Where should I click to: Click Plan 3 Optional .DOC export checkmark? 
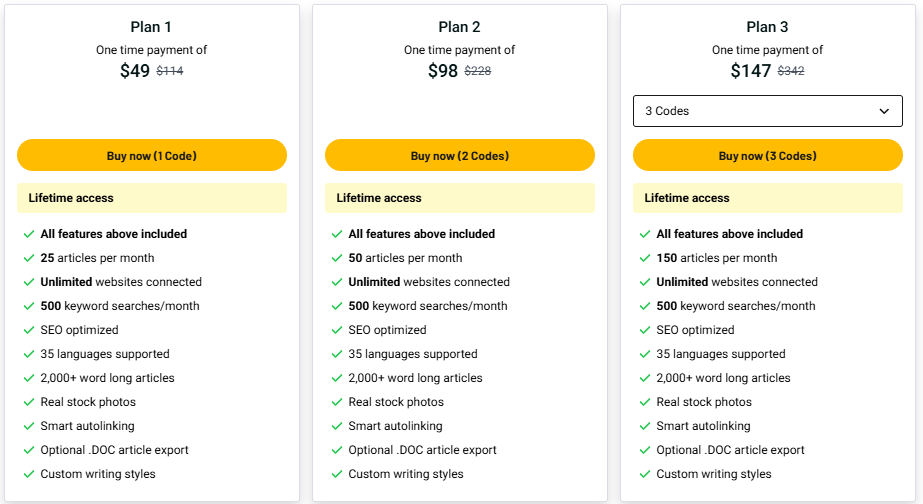click(x=645, y=450)
